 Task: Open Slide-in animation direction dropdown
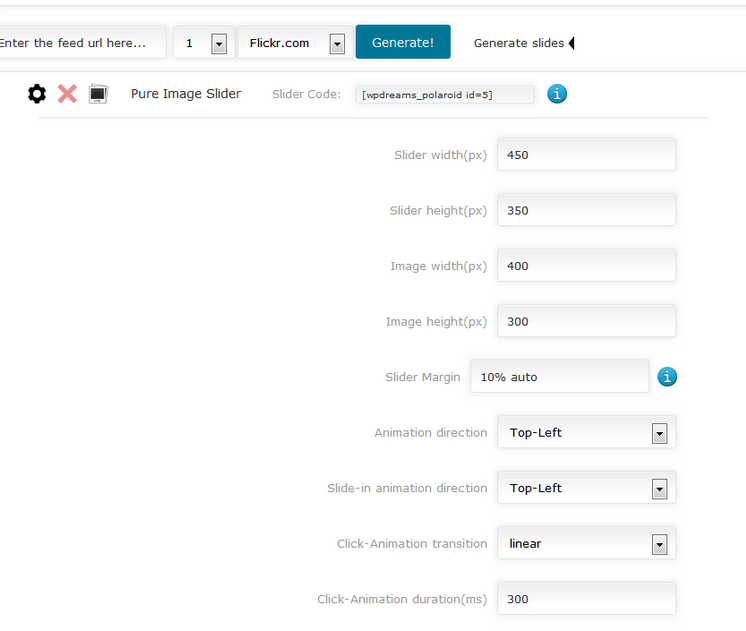(586, 487)
